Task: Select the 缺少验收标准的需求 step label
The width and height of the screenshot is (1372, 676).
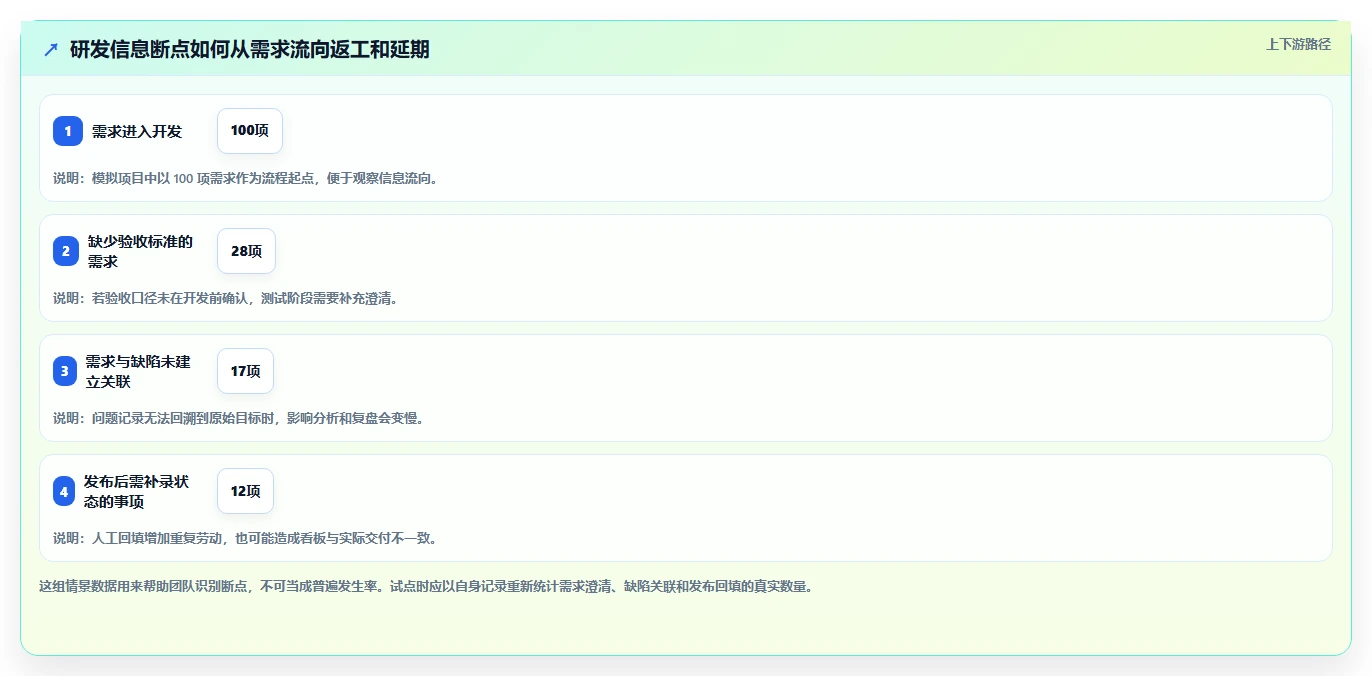Action: tap(141, 251)
